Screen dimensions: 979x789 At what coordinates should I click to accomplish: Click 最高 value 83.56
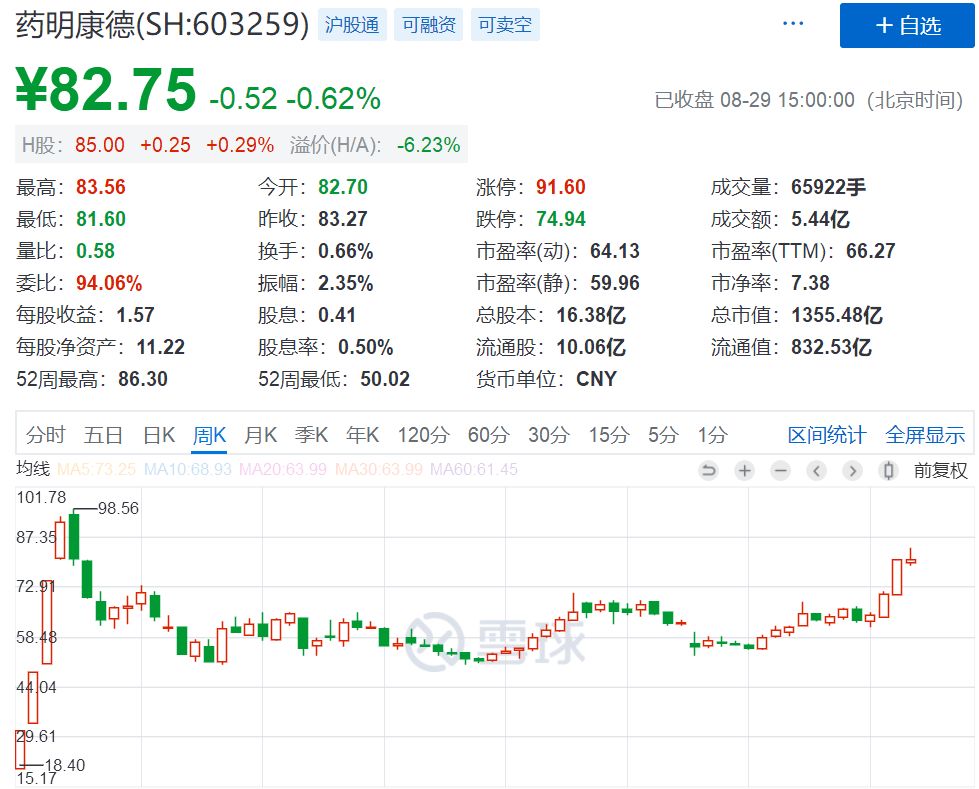[101, 187]
